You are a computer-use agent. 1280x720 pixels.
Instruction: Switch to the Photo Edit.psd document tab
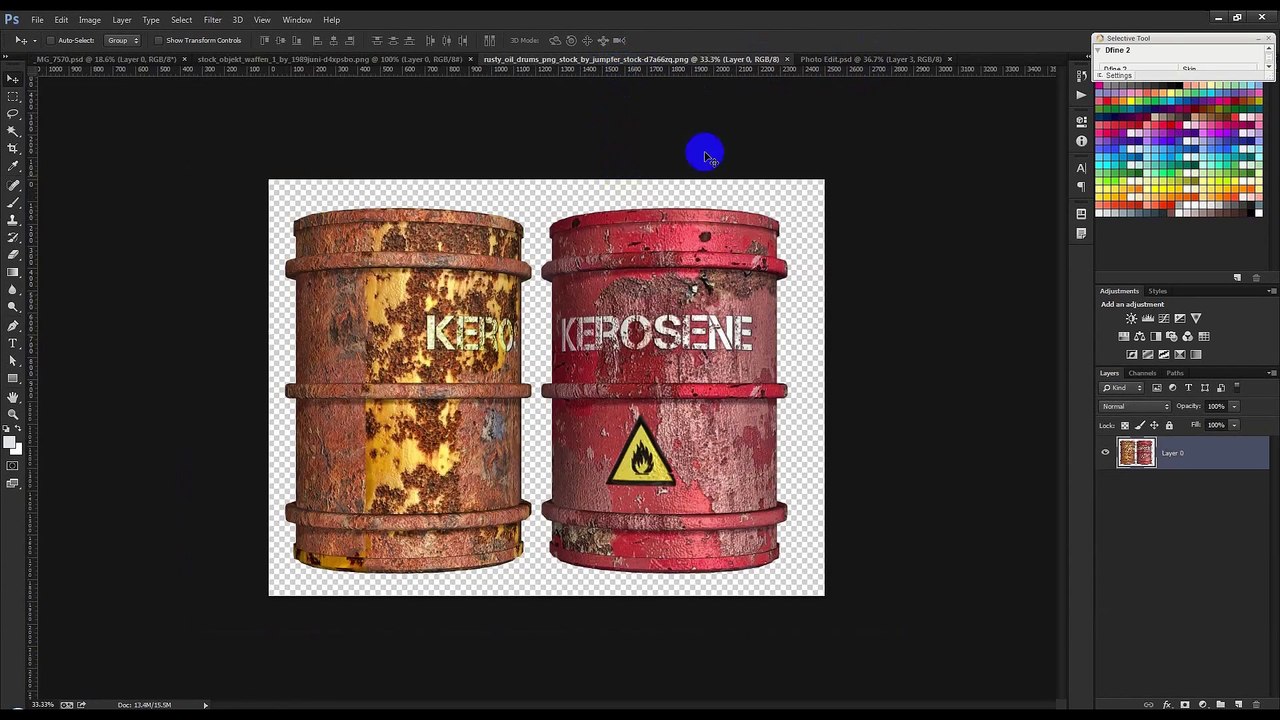coord(871,59)
